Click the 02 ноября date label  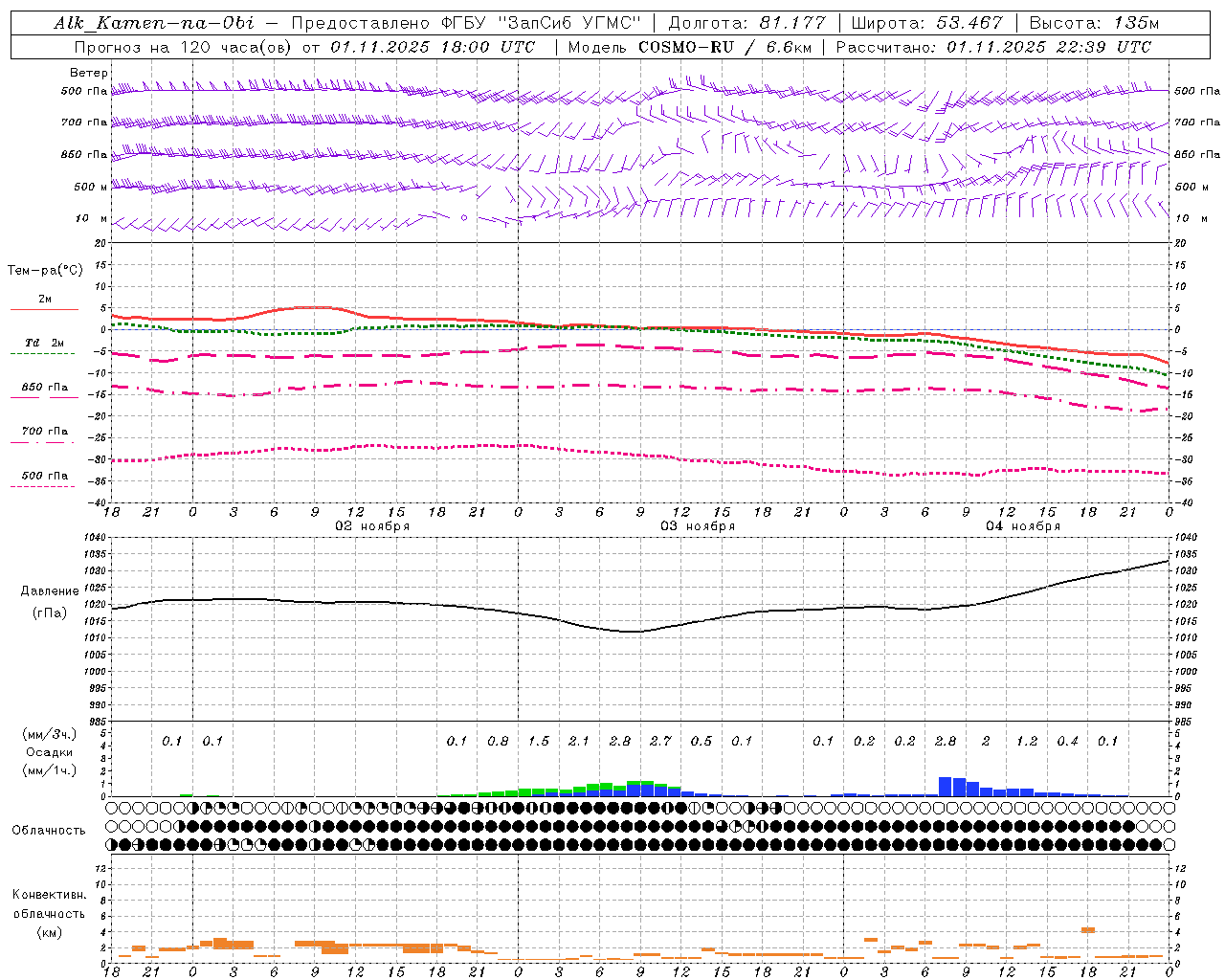point(372,525)
